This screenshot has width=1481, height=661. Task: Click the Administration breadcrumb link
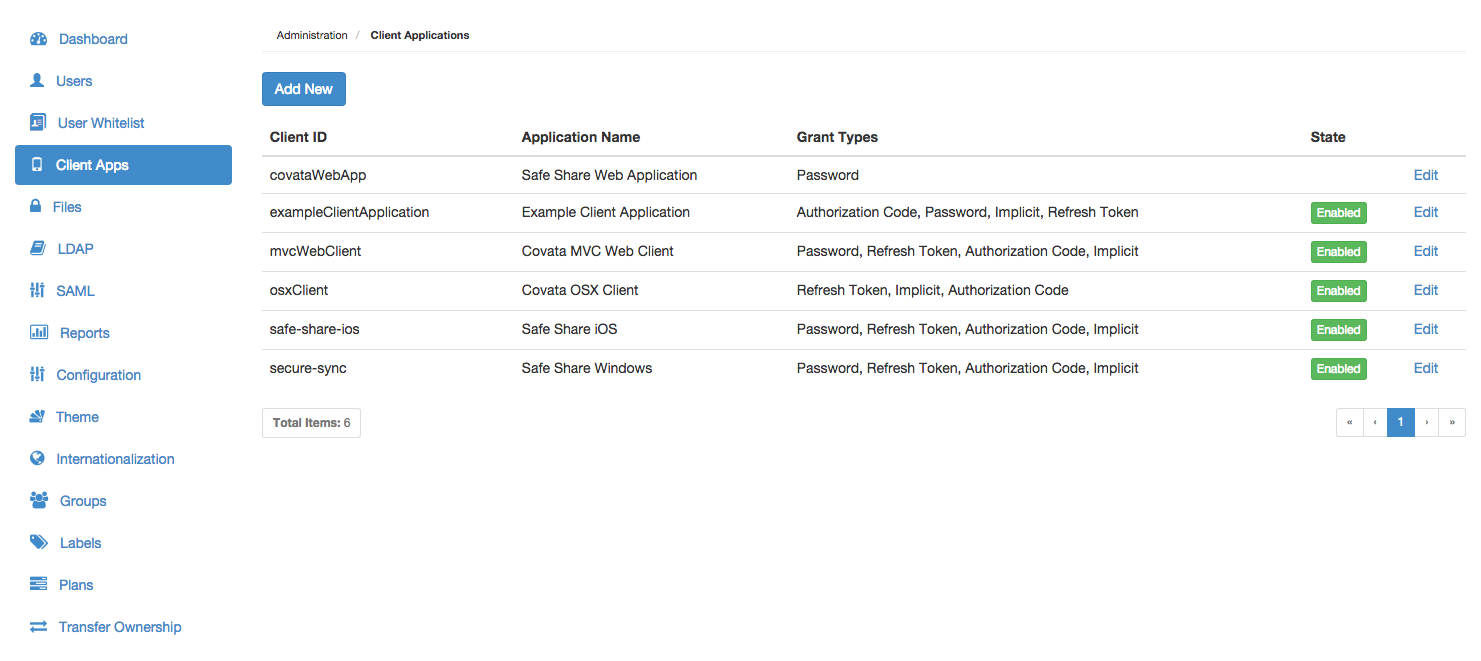click(312, 35)
